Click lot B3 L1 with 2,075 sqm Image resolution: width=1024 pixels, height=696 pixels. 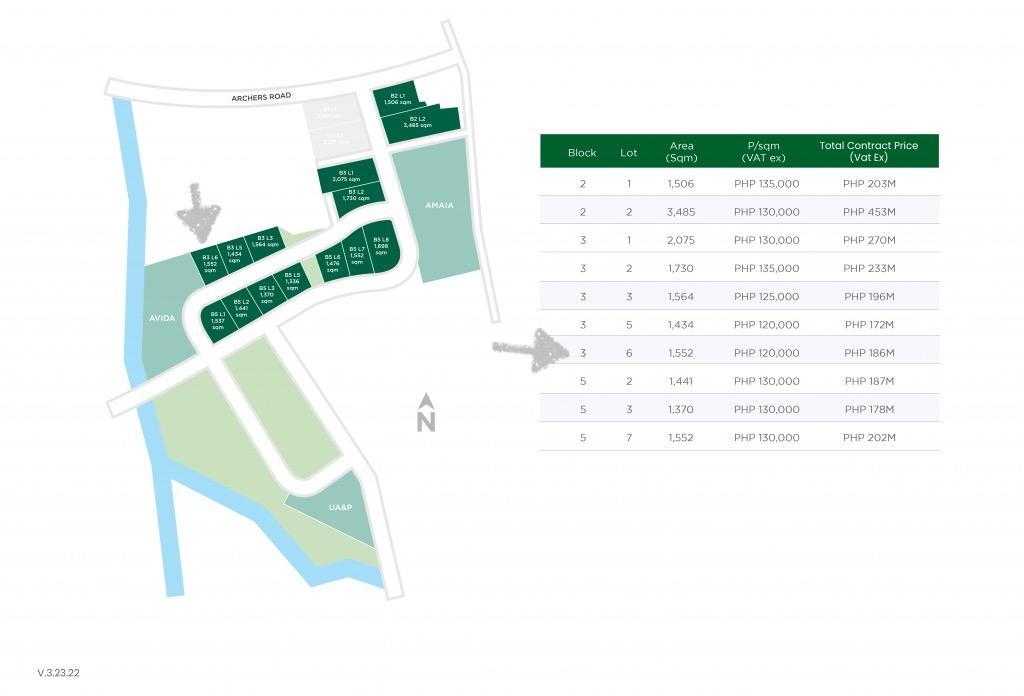348,176
